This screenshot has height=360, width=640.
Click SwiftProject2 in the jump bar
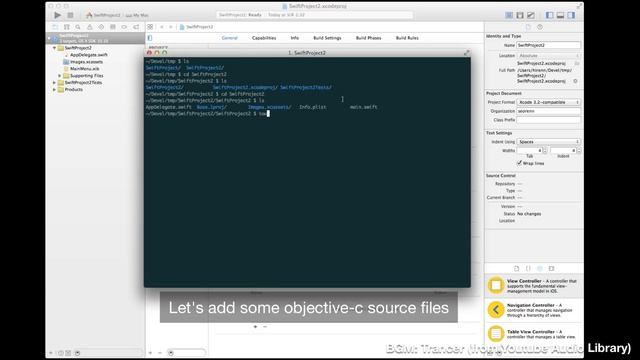pos(196,27)
